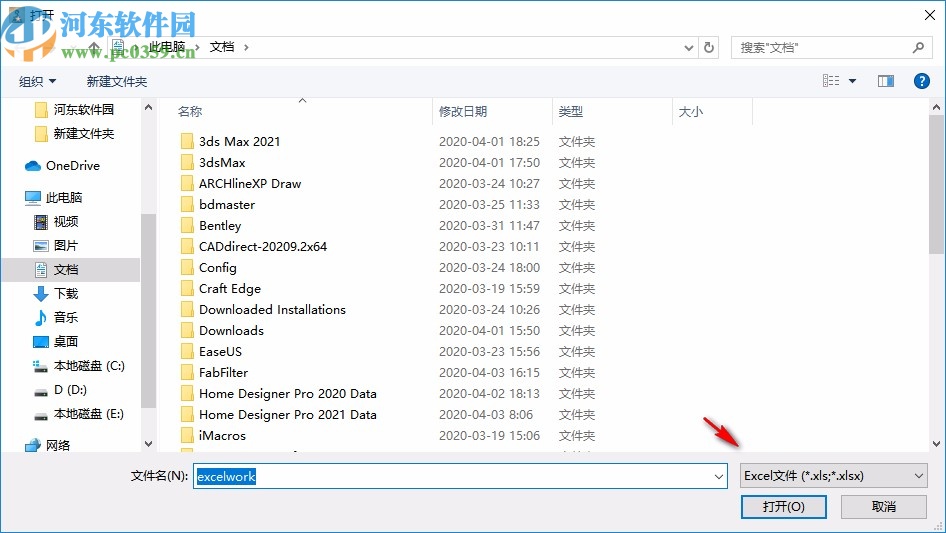Image resolution: width=946 pixels, height=533 pixels.
Task: Click the 此电脑 computer icon in sidebar
Action: click(x=33, y=197)
